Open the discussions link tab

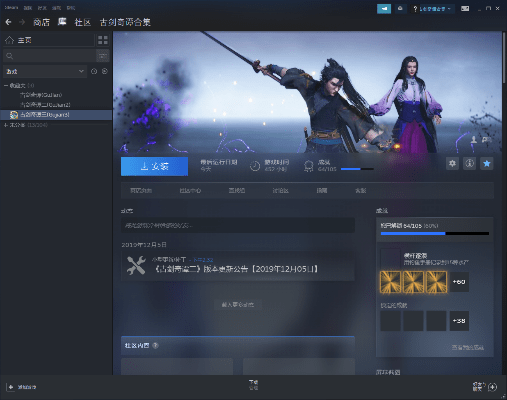[280, 191]
